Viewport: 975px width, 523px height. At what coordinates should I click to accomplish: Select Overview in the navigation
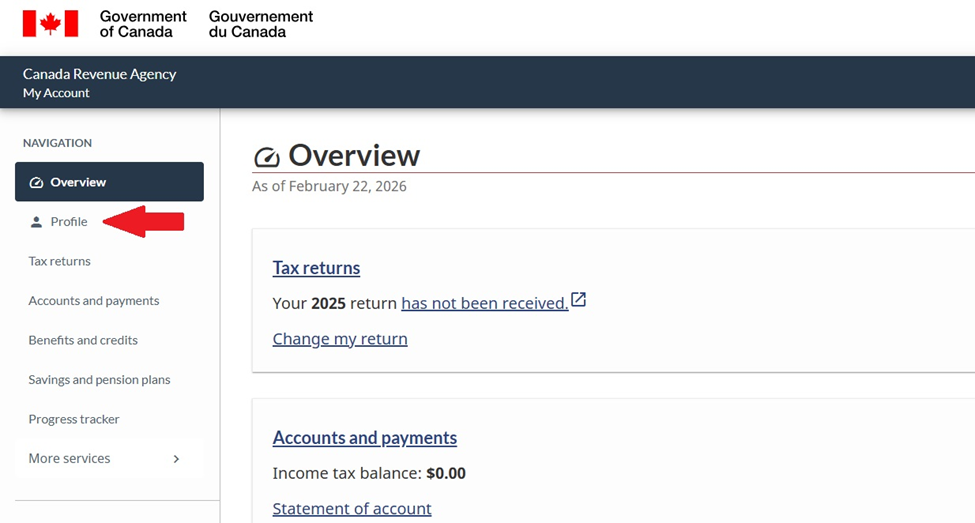[78, 182]
